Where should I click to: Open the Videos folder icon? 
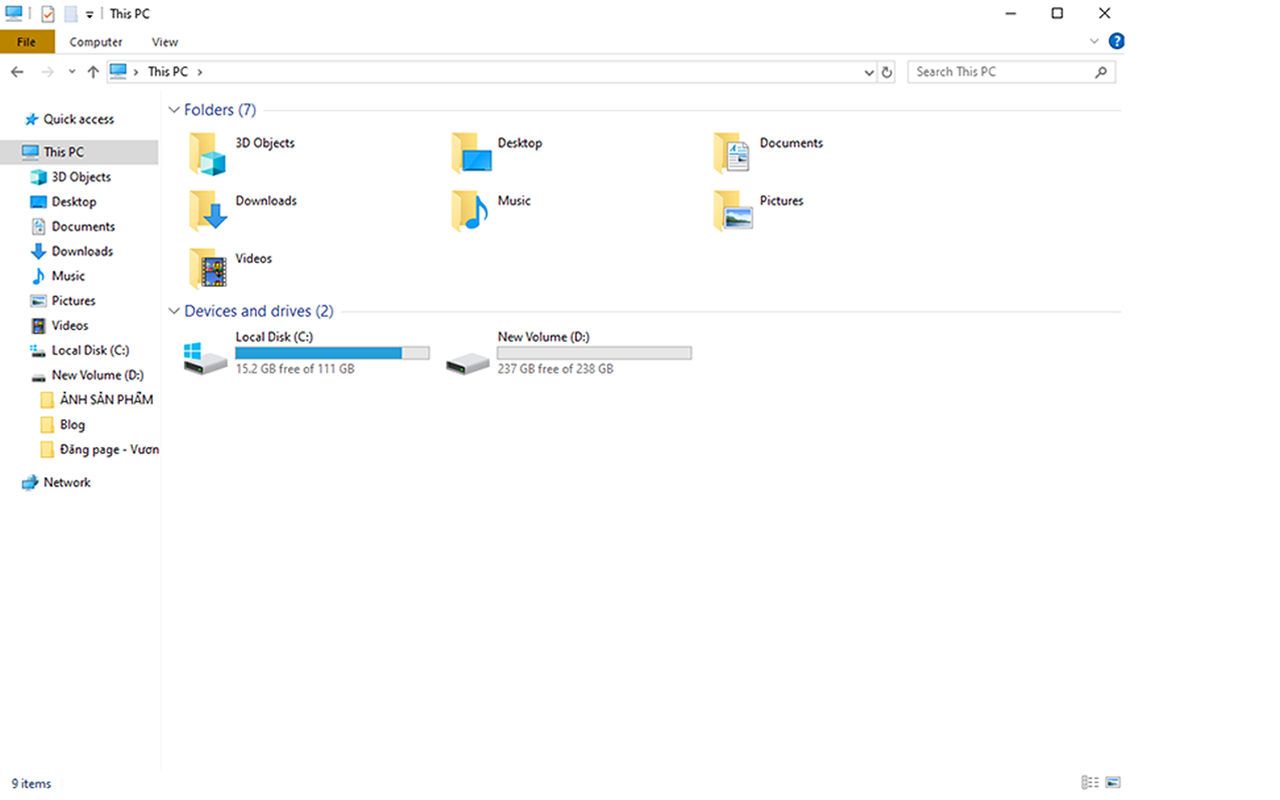(x=208, y=268)
